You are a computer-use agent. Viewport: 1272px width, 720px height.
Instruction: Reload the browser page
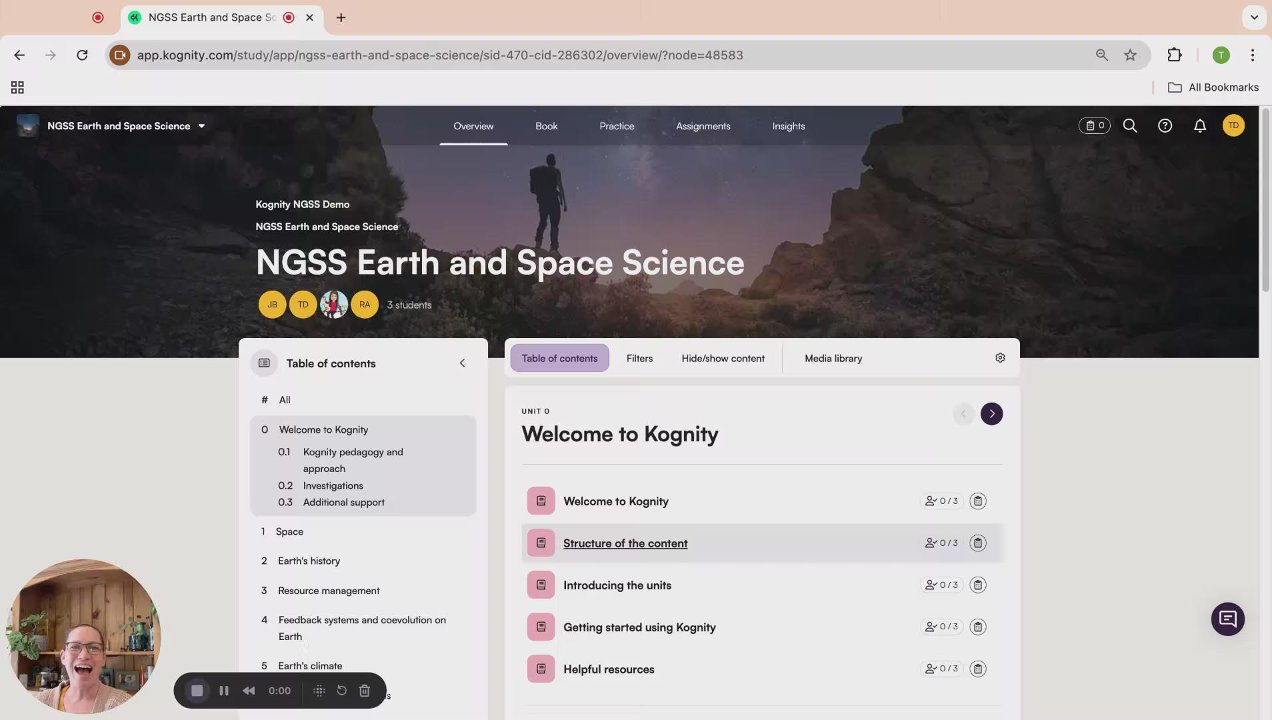(82, 55)
